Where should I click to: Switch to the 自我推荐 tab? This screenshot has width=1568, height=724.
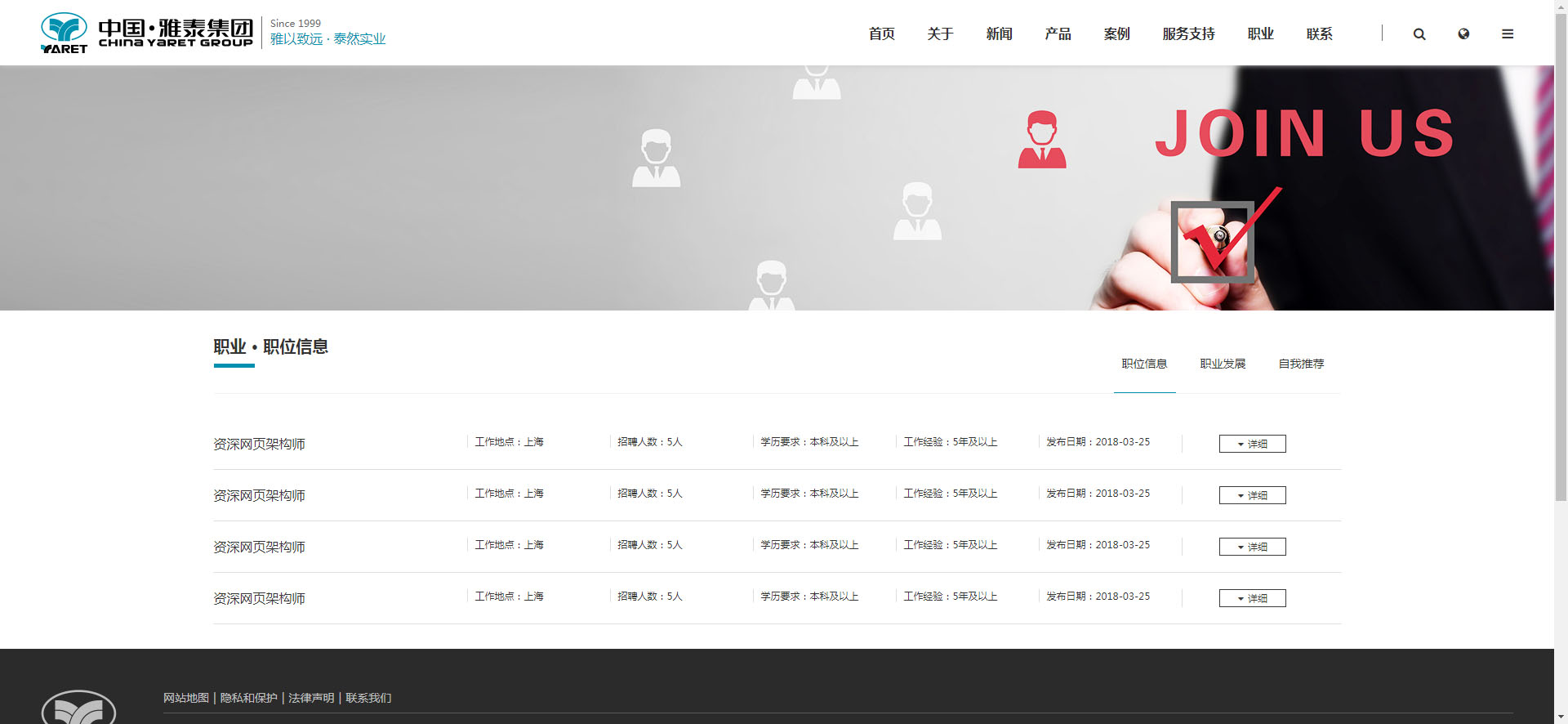1301,364
